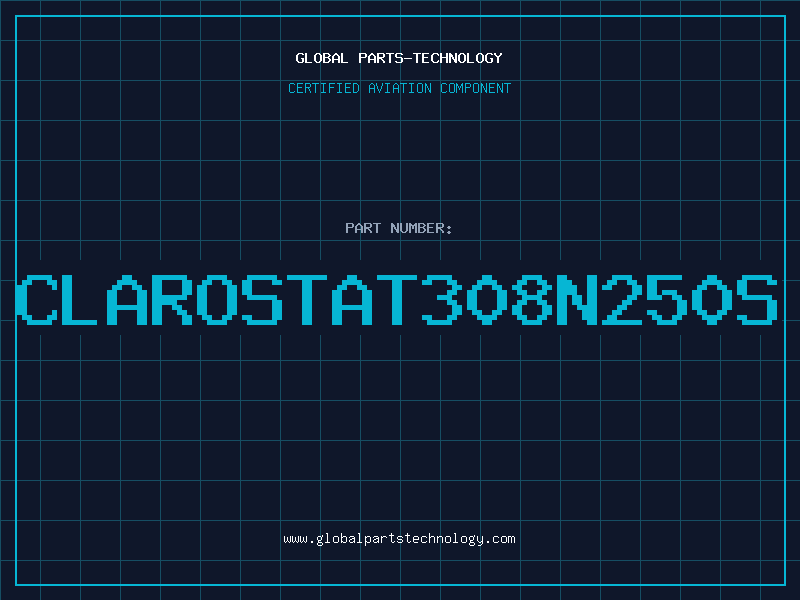
Task: Select the part number CLAROSTAT308N250S
Action: click(x=397, y=299)
